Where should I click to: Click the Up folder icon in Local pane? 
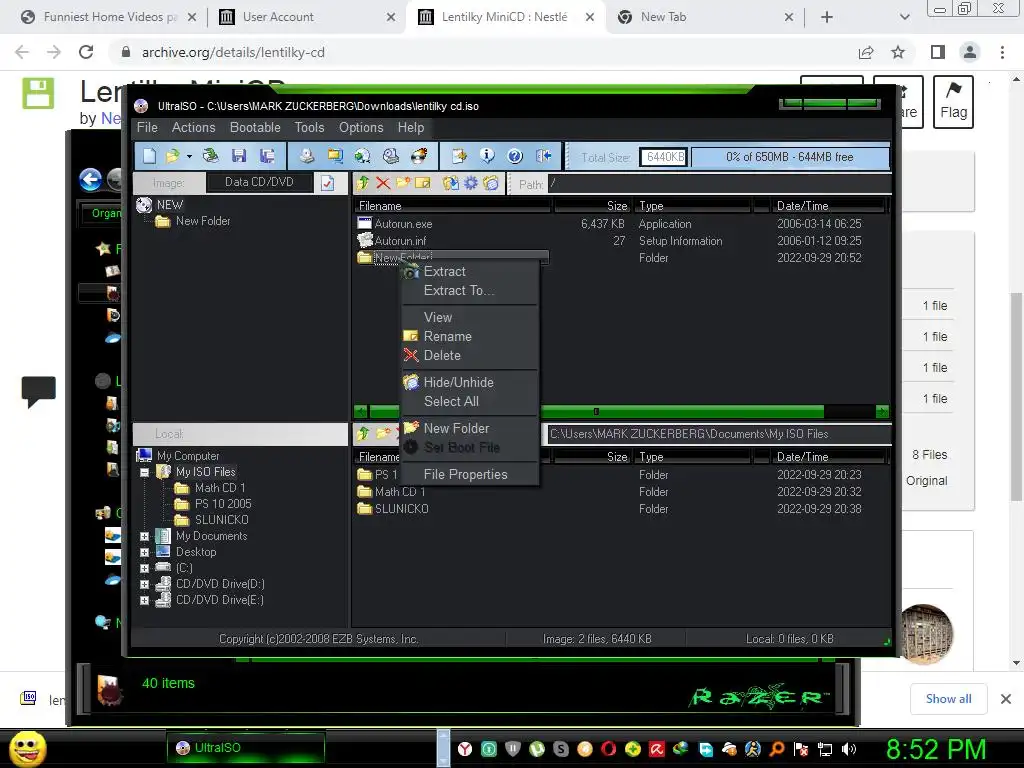click(363, 433)
